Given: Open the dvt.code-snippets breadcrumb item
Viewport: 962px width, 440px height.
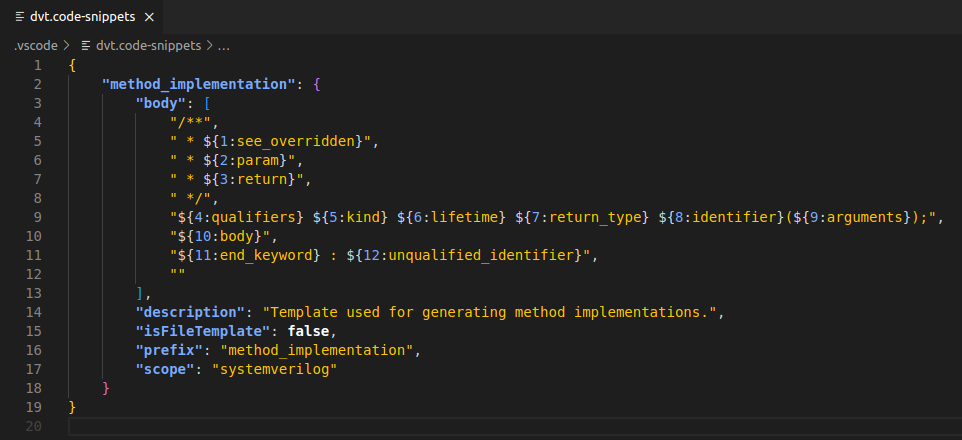Looking at the screenshot, I should point(148,45).
